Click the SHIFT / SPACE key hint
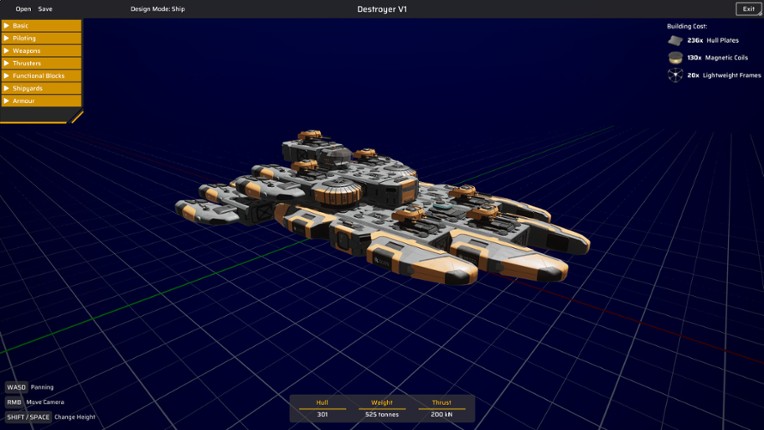 click(28, 417)
